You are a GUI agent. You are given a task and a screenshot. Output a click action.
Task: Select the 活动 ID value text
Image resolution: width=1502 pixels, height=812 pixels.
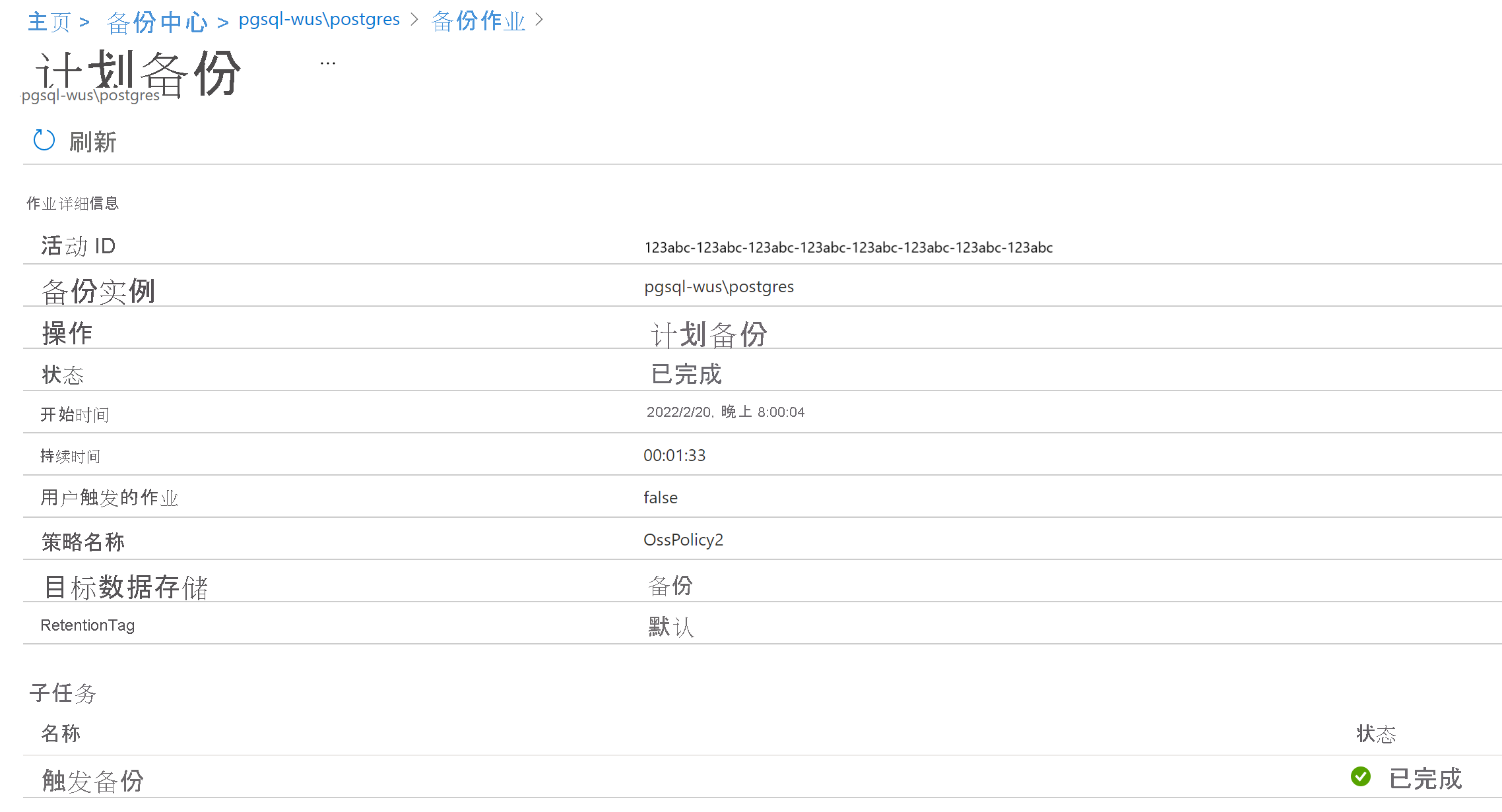coord(849,248)
